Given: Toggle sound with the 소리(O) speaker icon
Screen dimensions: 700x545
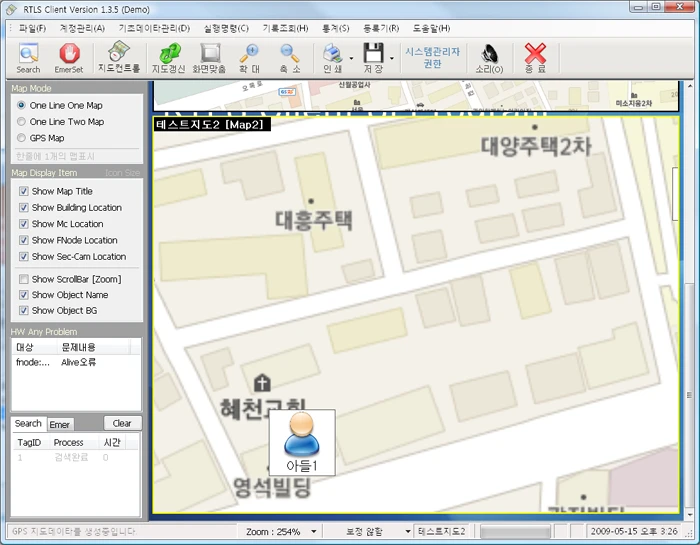Looking at the screenshot, I should click(489, 58).
